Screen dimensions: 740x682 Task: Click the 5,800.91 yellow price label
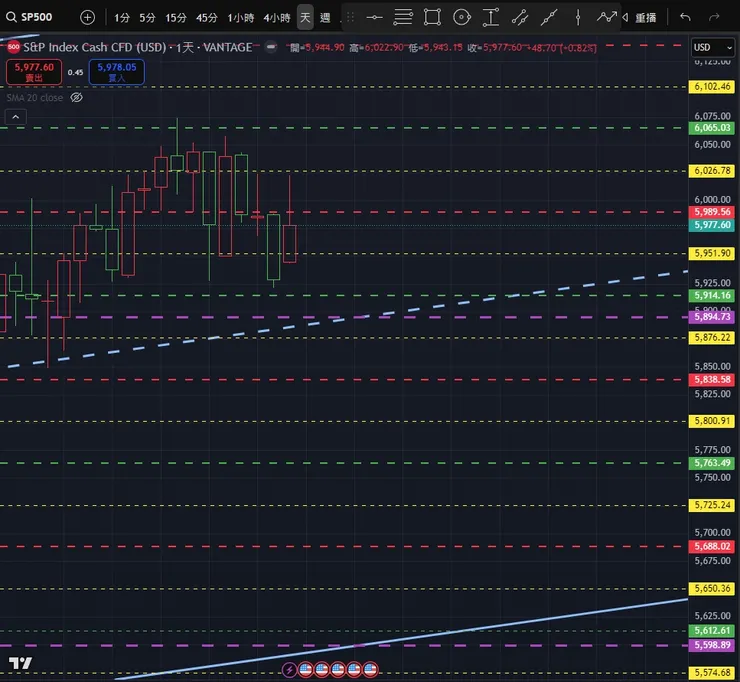712,421
